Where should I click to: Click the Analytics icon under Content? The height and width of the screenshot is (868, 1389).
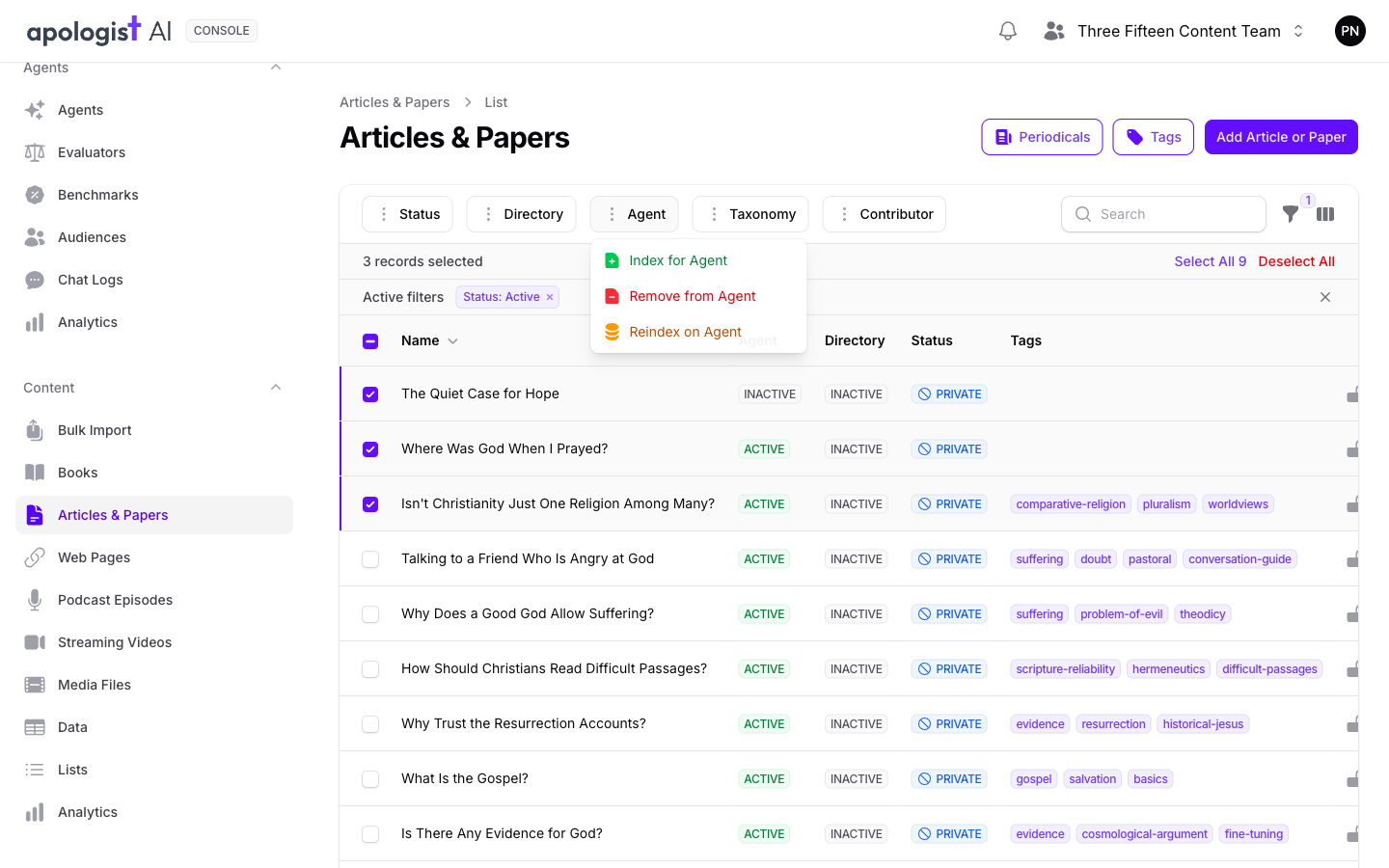pyautogui.click(x=35, y=812)
